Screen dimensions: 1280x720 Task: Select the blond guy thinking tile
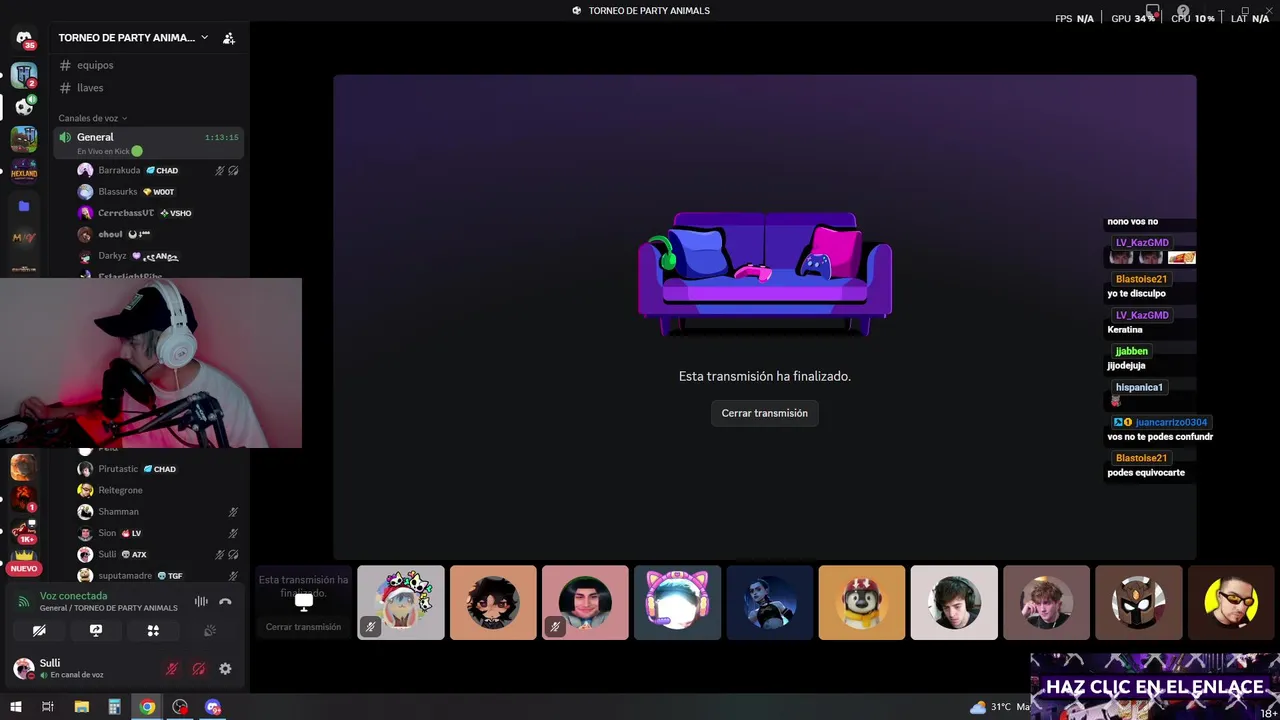tap(1046, 602)
